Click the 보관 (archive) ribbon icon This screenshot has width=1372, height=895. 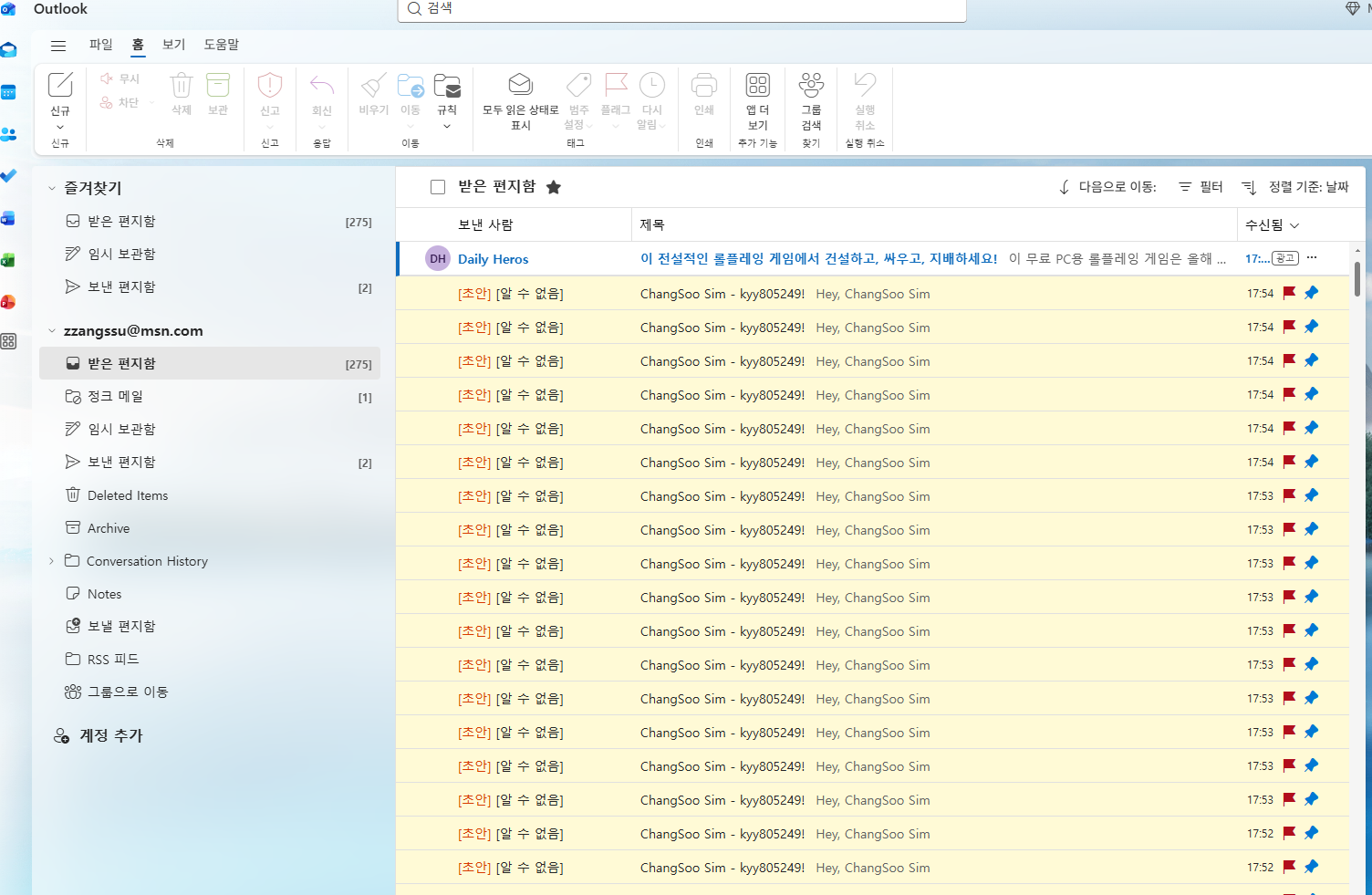click(218, 85)
